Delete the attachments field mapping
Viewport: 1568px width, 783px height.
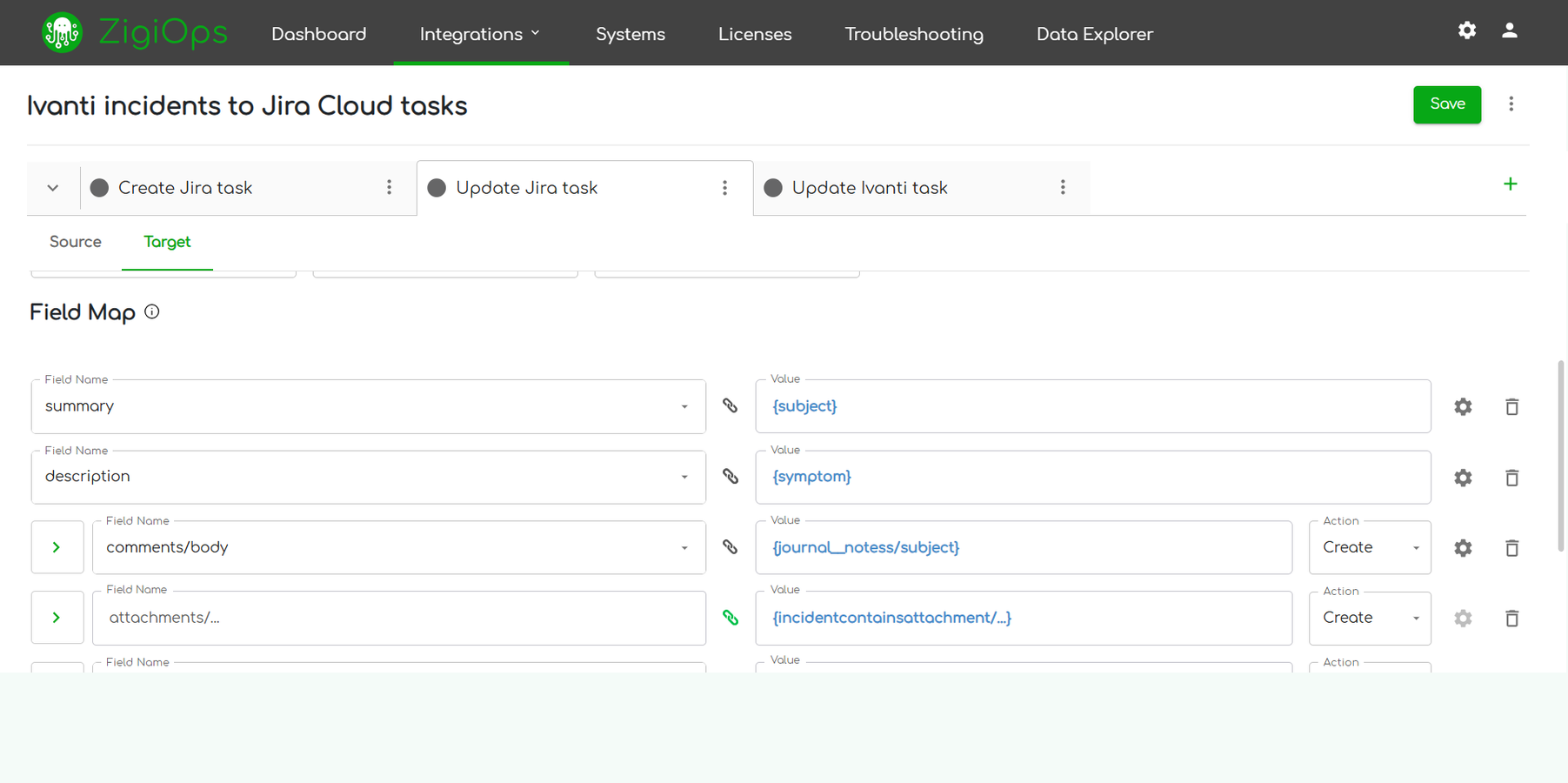[1512, 619]
